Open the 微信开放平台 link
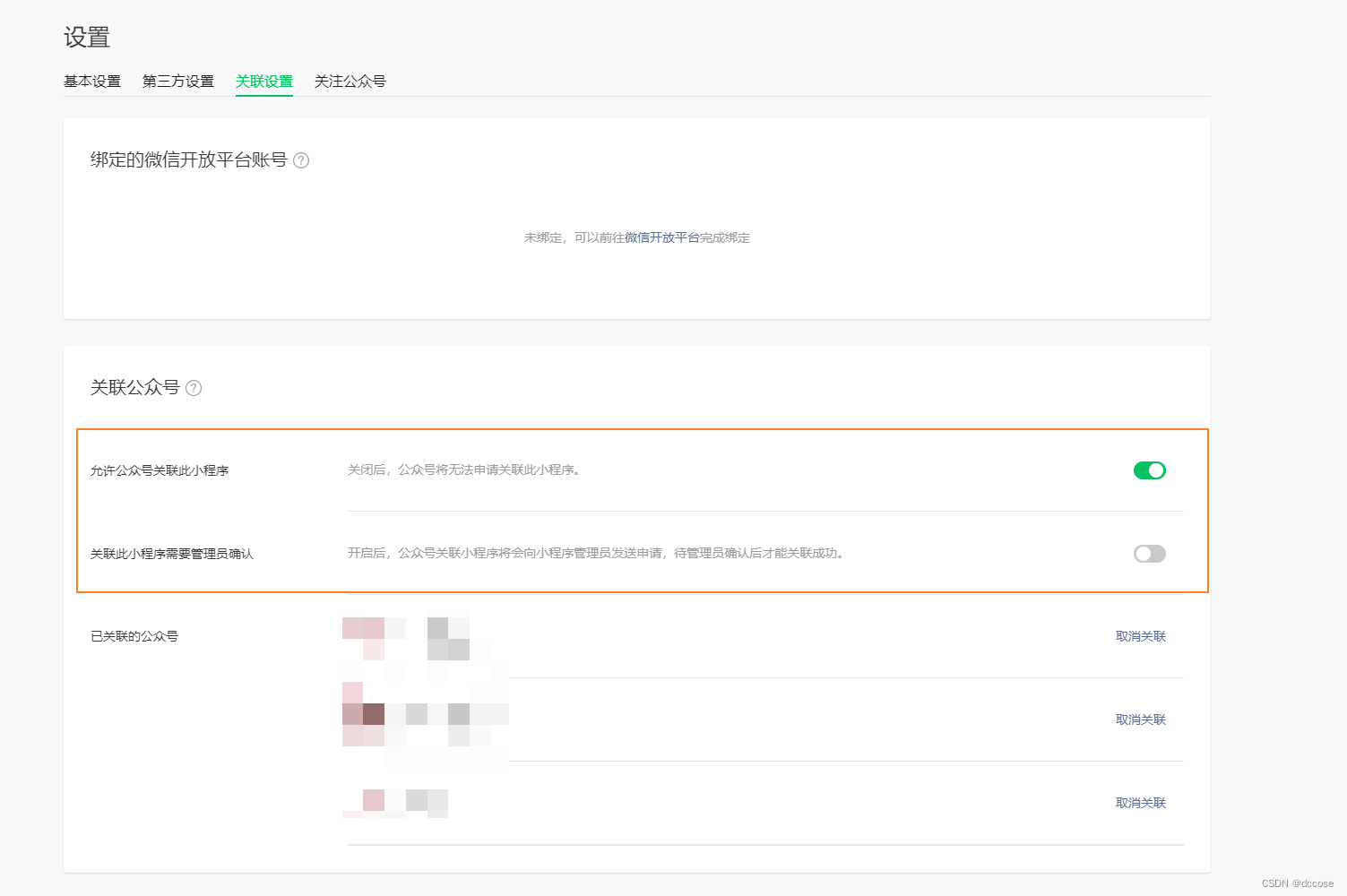The height and width of the screenshot is (896, 1347). [662, 237]
